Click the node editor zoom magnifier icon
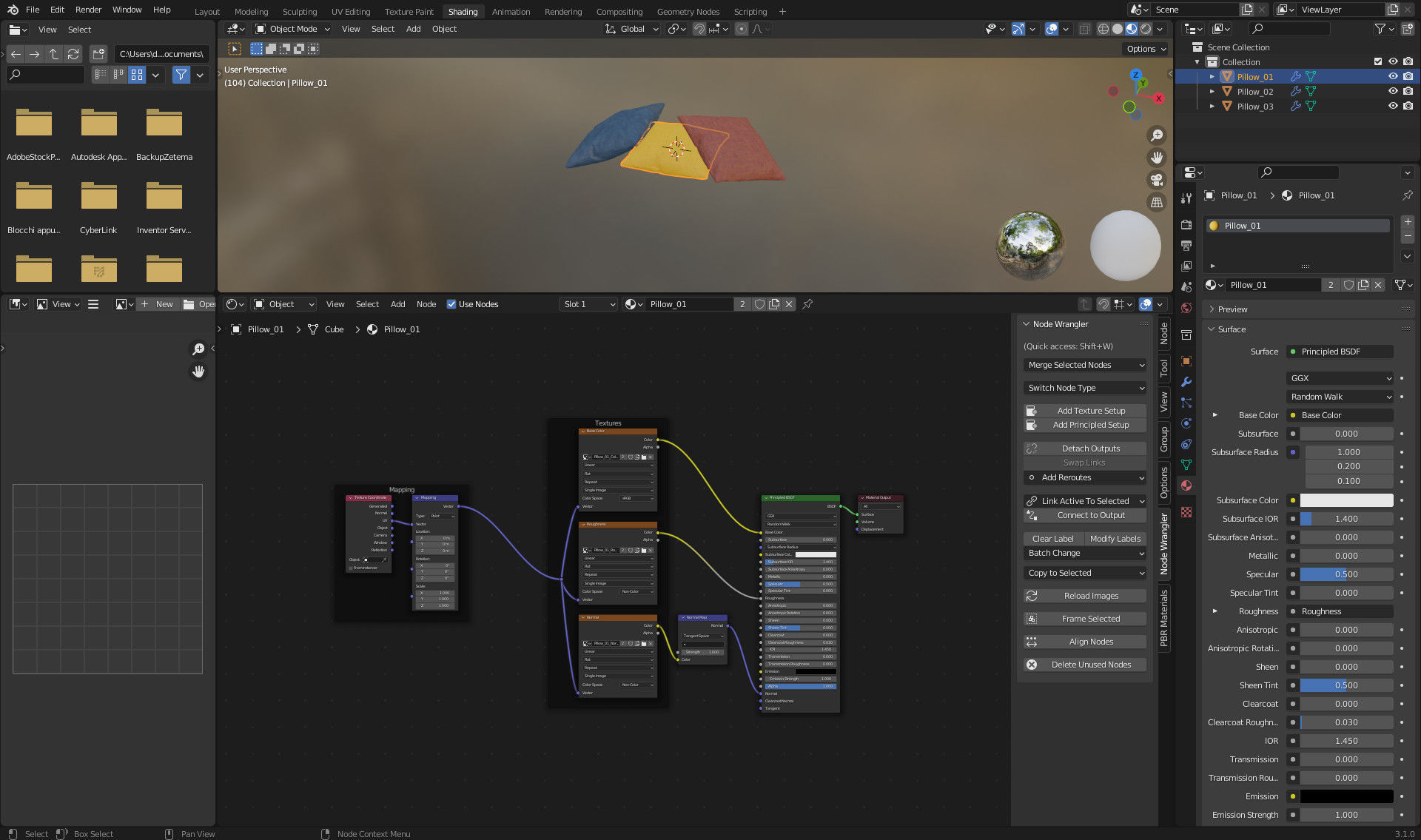 coord(198,349)
